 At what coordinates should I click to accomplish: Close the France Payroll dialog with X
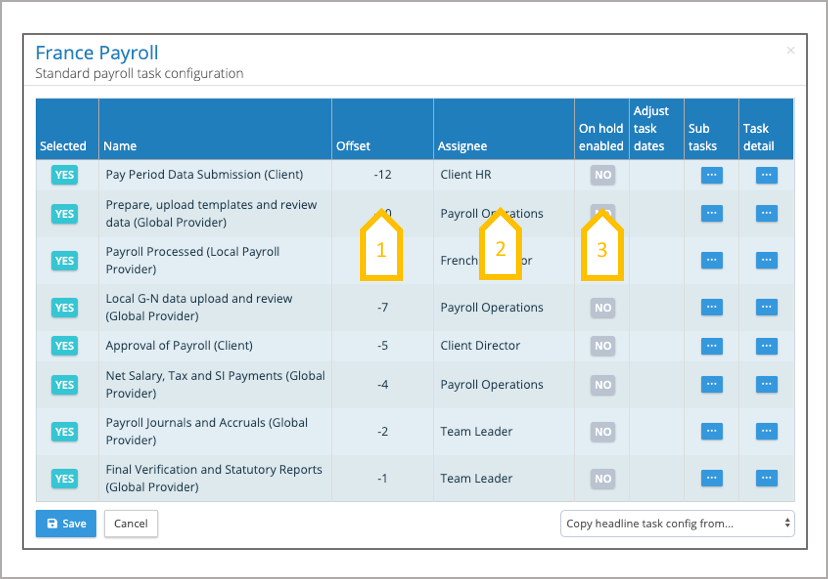pos(790,50)
